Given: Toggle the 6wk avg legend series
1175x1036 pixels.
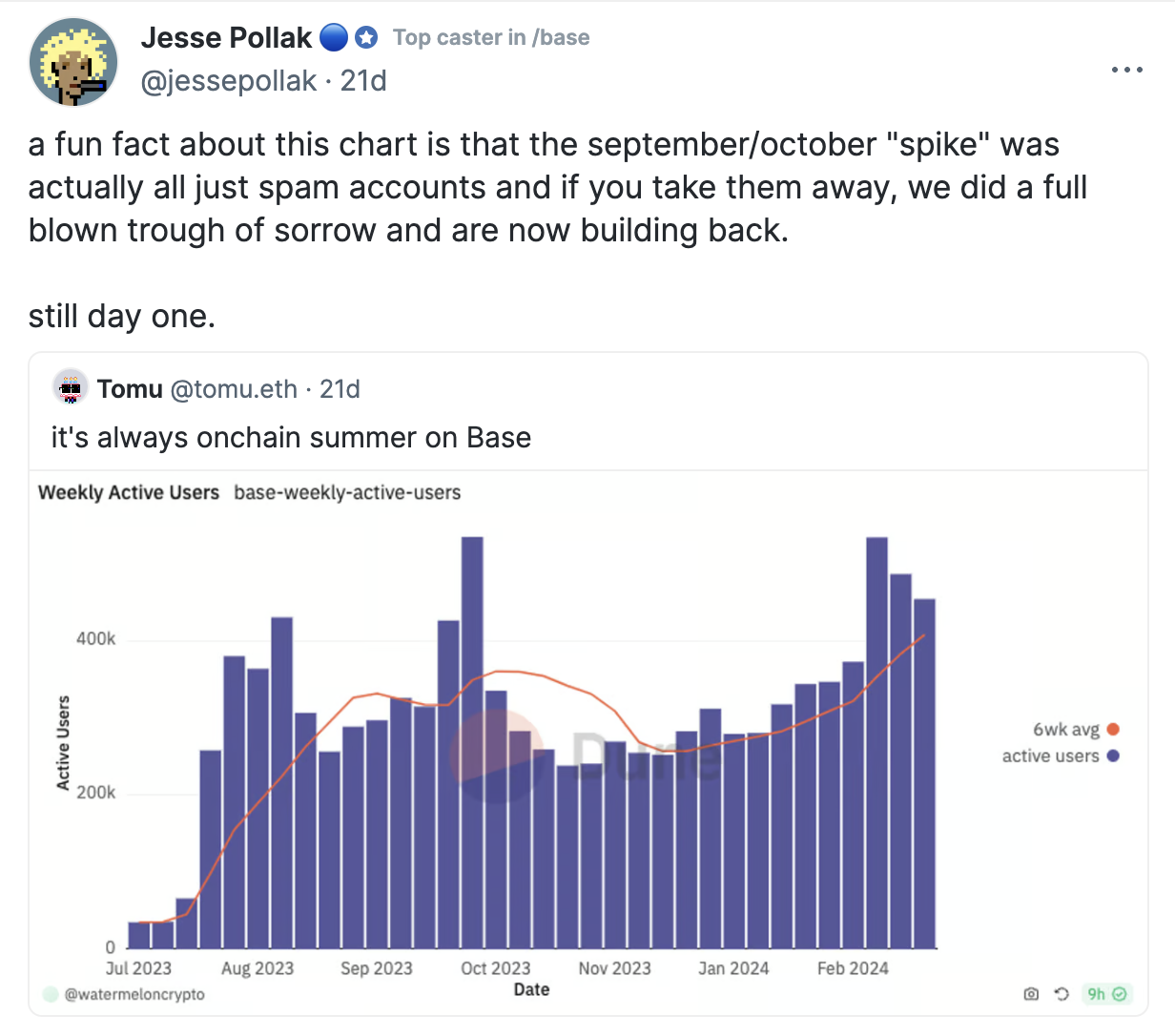Looking at the screenshot, I should 1075,730.
